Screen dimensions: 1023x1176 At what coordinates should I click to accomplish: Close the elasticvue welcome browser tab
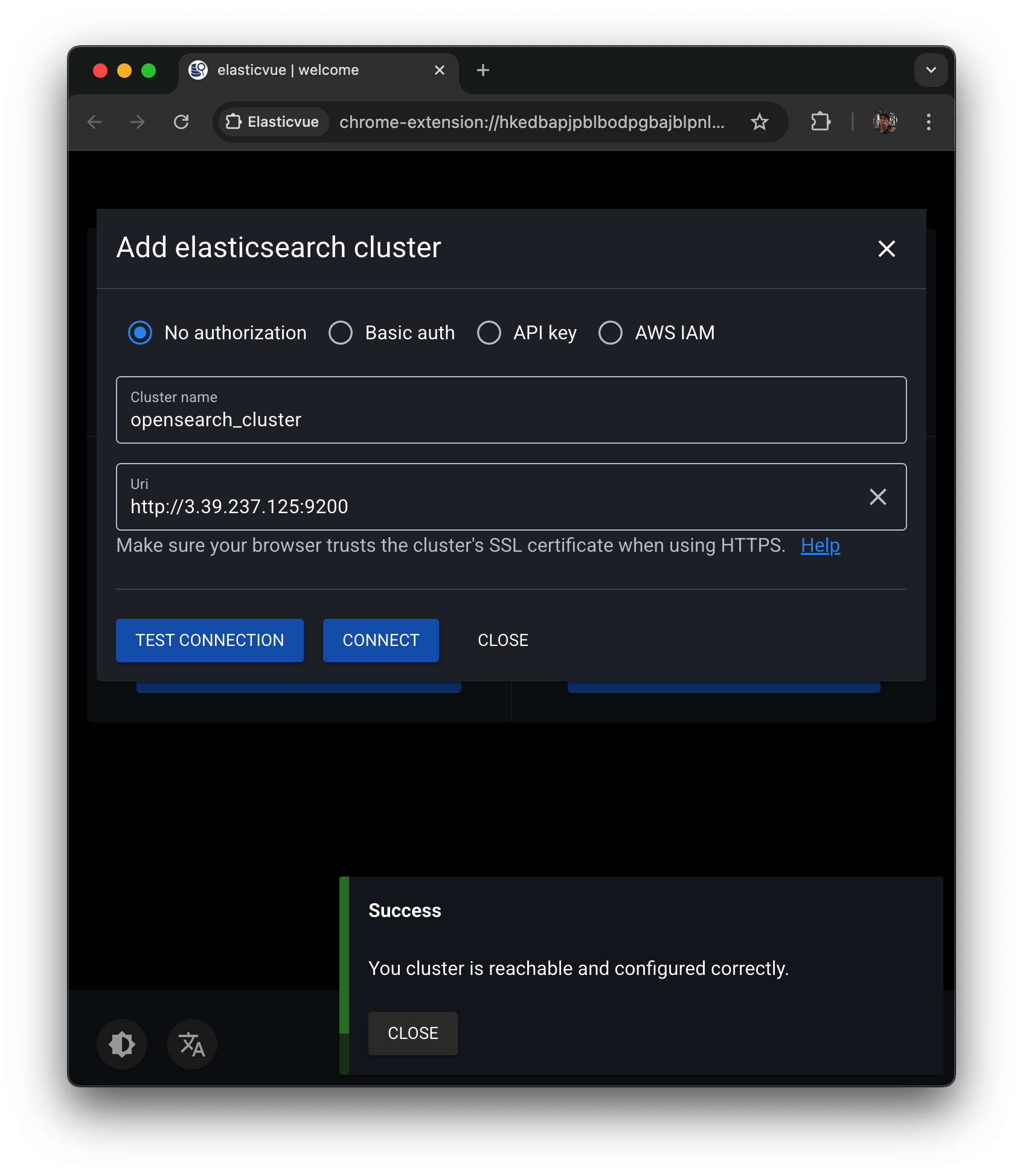pos(440,70)
